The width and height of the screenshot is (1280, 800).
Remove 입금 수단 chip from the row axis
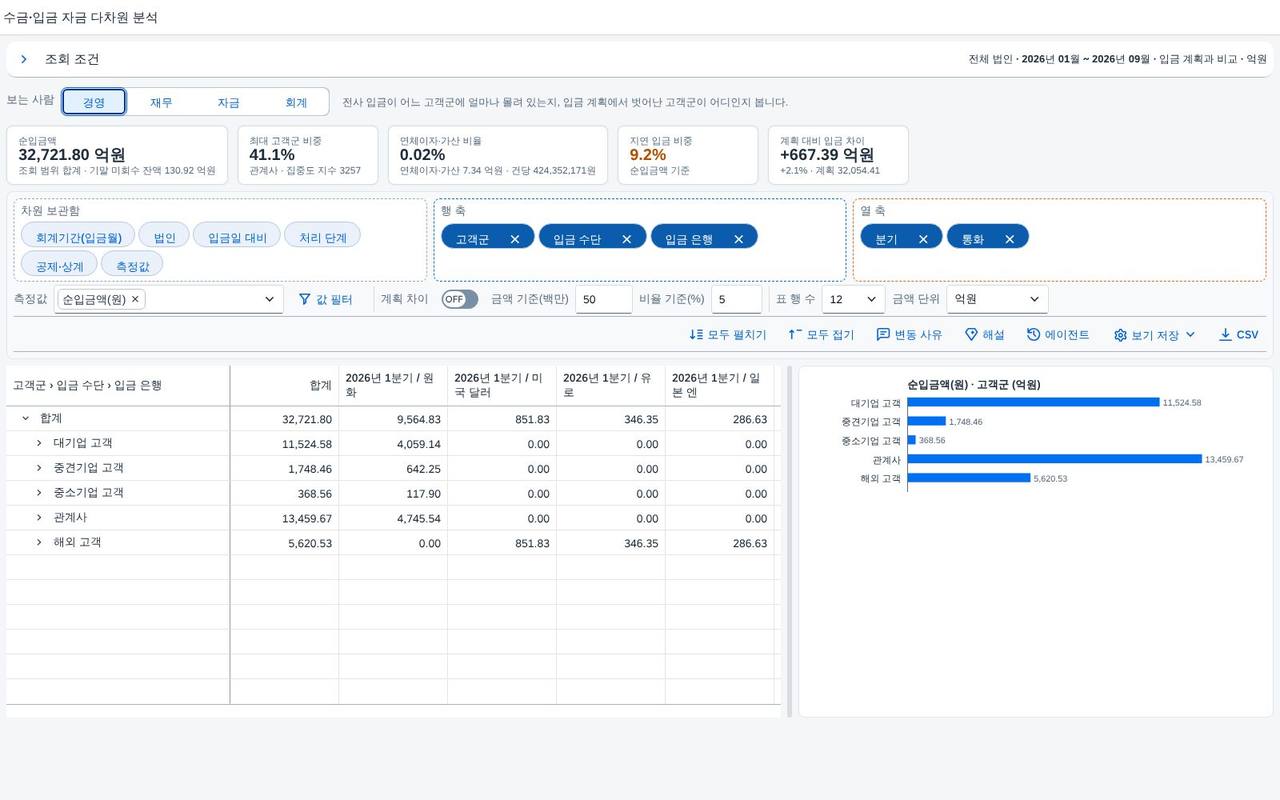click(x=627, y=239)
